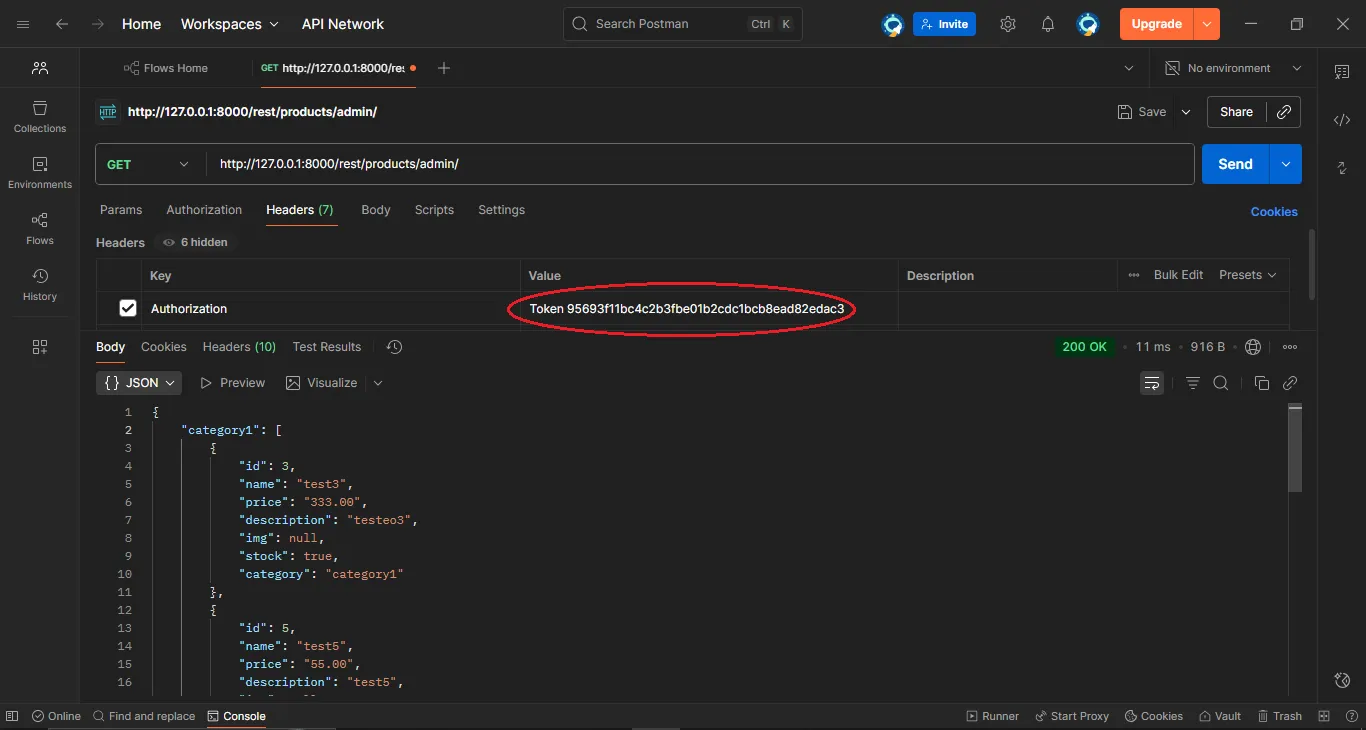
Task: Open the Collections sidebar panel
Action: [x=39, y=117]
